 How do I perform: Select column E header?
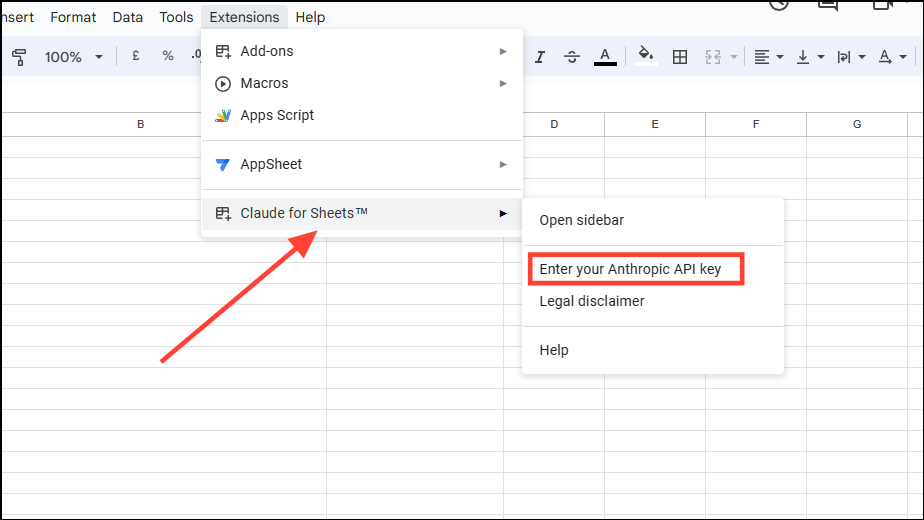(655, 124)
